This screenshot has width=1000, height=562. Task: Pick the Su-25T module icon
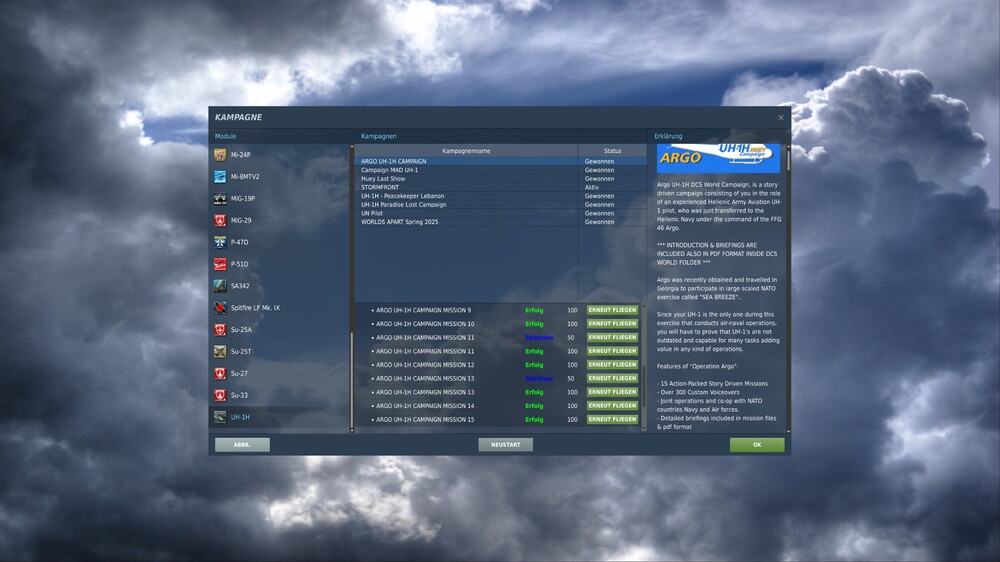[x=220, y=351]
